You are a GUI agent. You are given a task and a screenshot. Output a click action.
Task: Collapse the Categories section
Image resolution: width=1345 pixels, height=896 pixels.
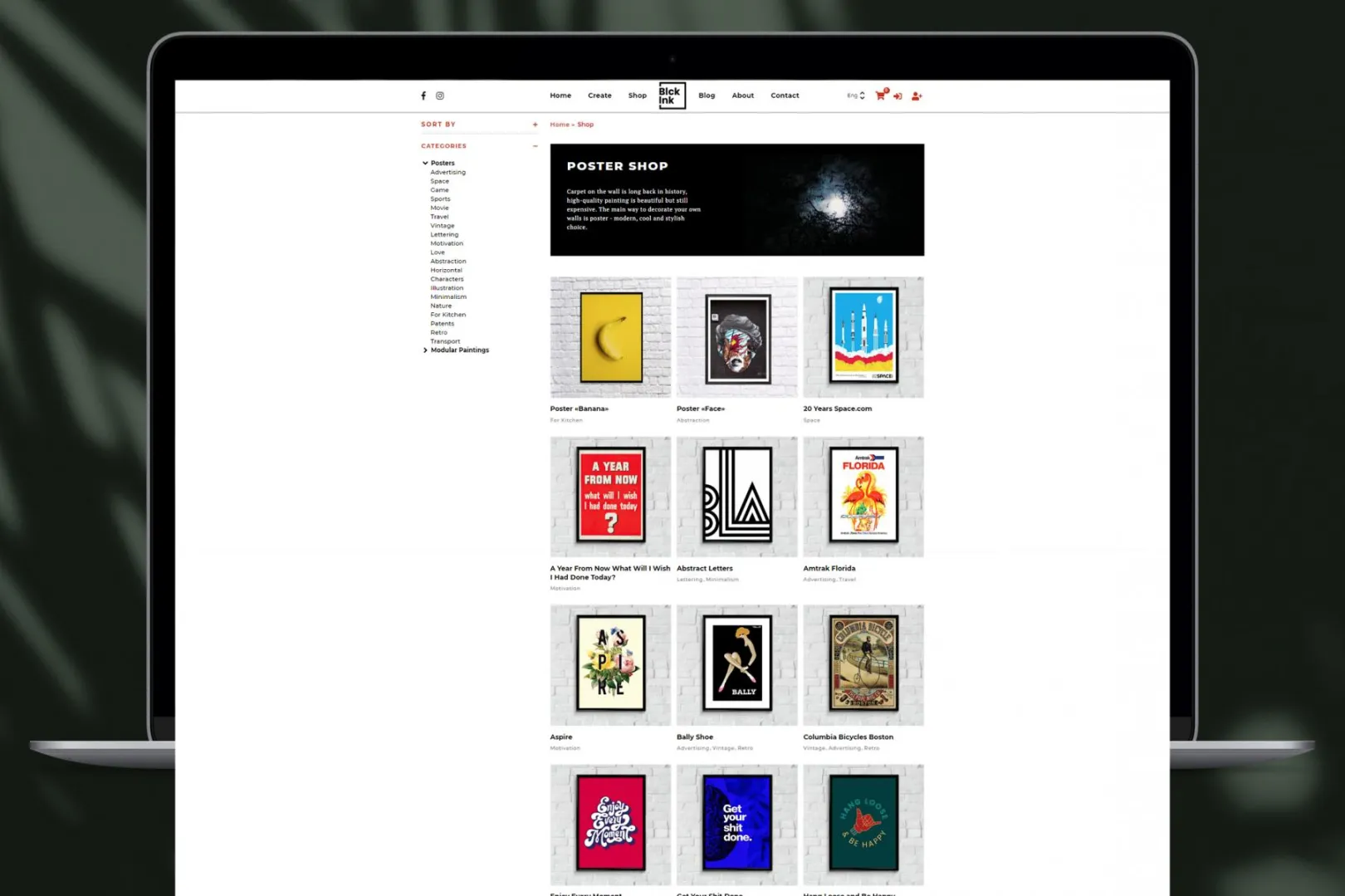535,146
